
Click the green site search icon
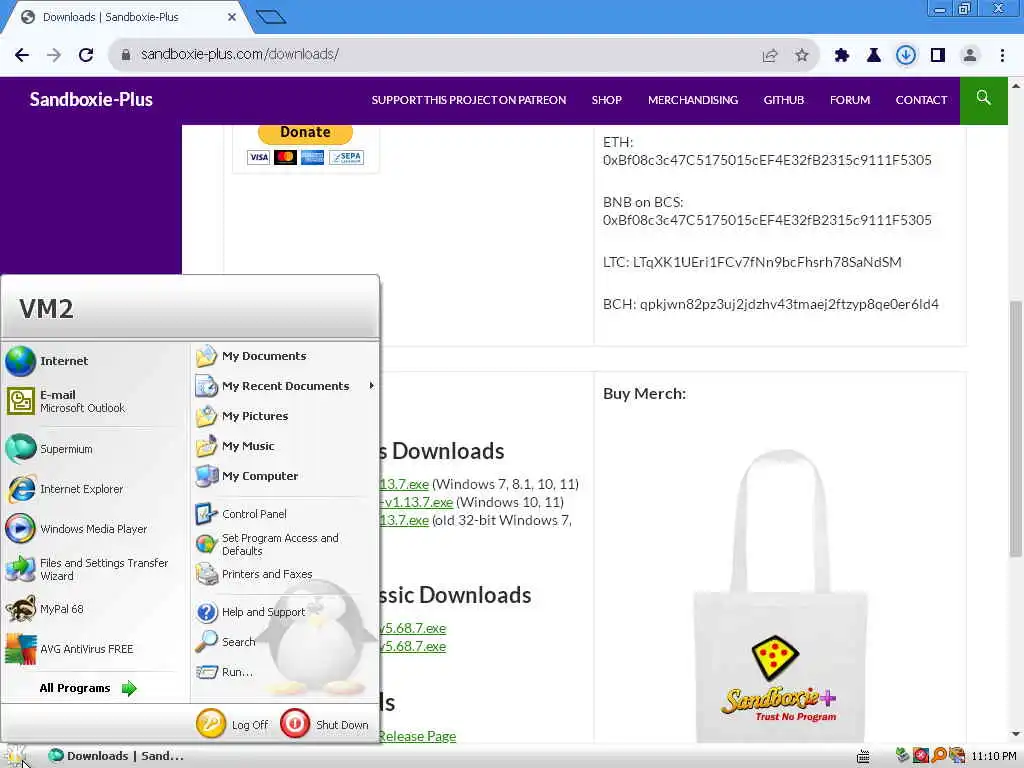pos(984,101)
